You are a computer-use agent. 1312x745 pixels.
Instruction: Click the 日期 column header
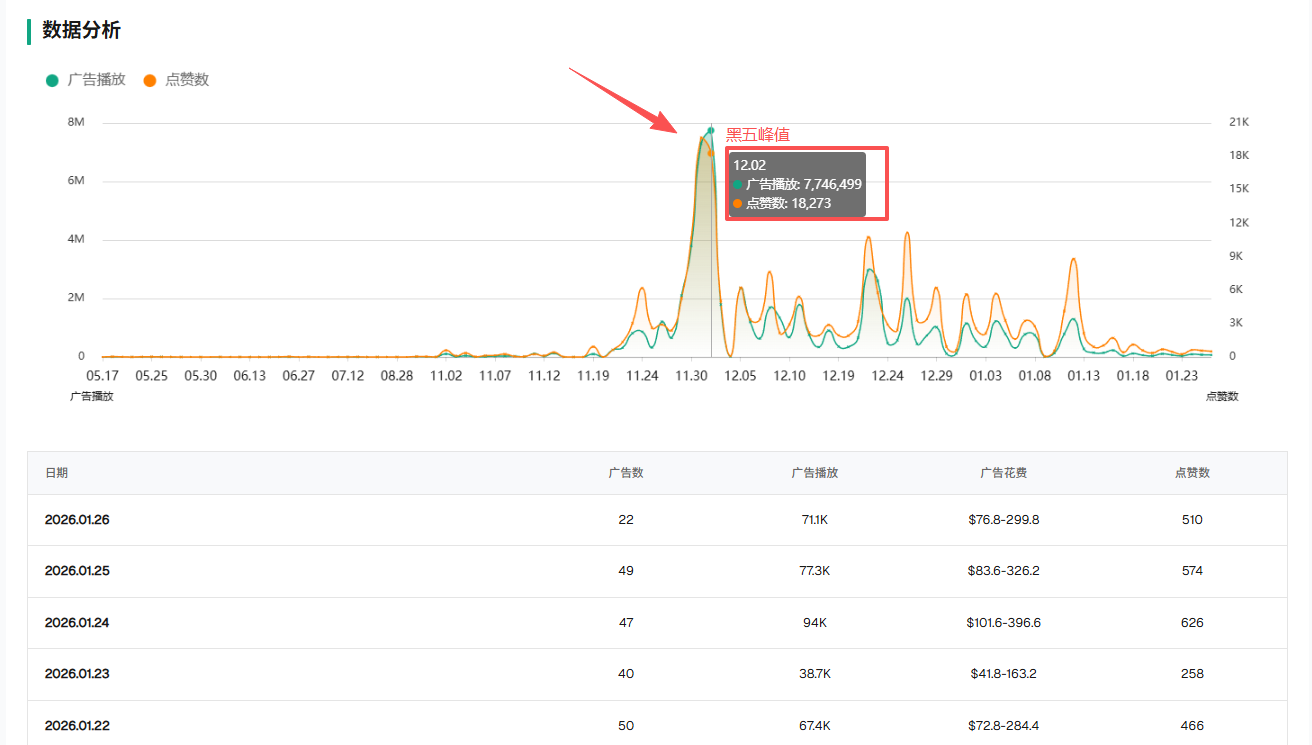[57, 473]
